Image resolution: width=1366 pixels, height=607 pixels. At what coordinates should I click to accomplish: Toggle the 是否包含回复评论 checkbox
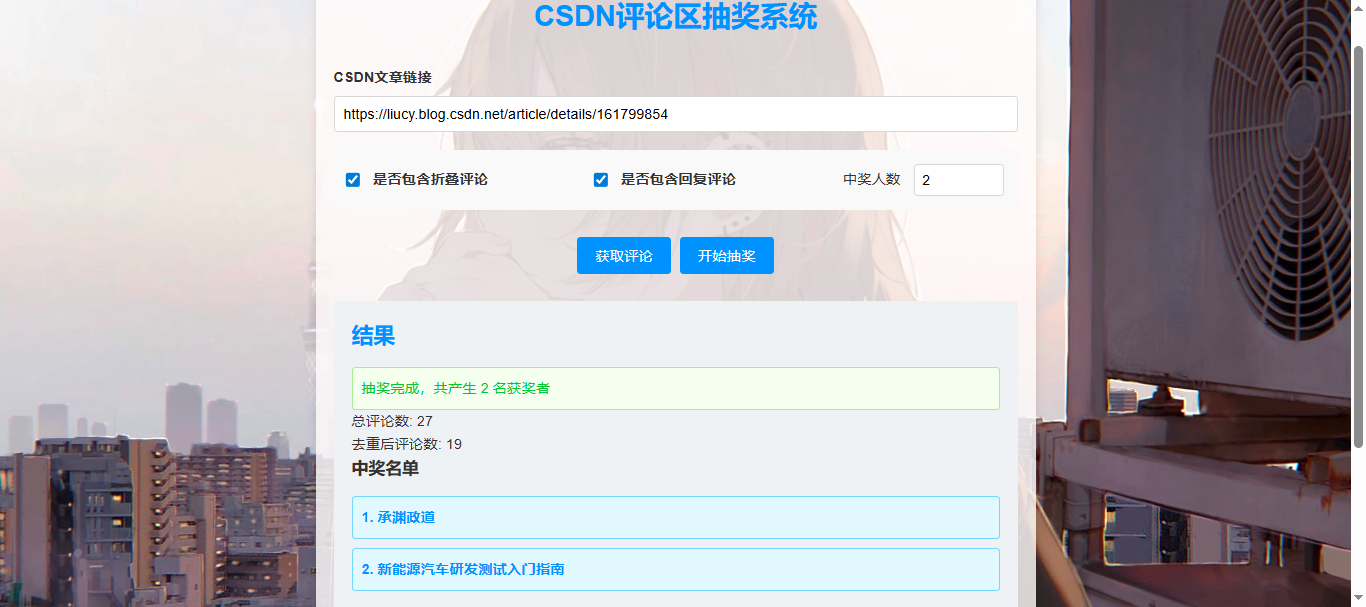601,180
